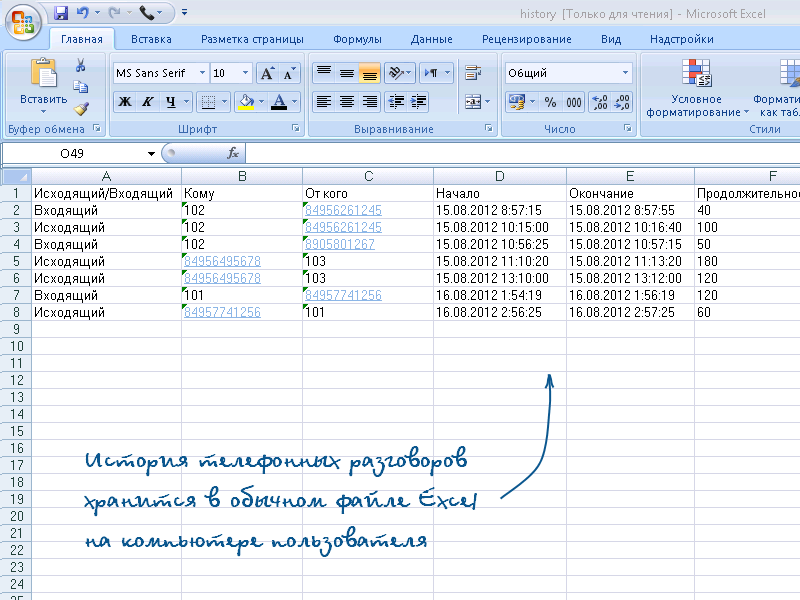Toggle top vertical alignment
This screenshot has height=600, width=800.
point(323,72)
